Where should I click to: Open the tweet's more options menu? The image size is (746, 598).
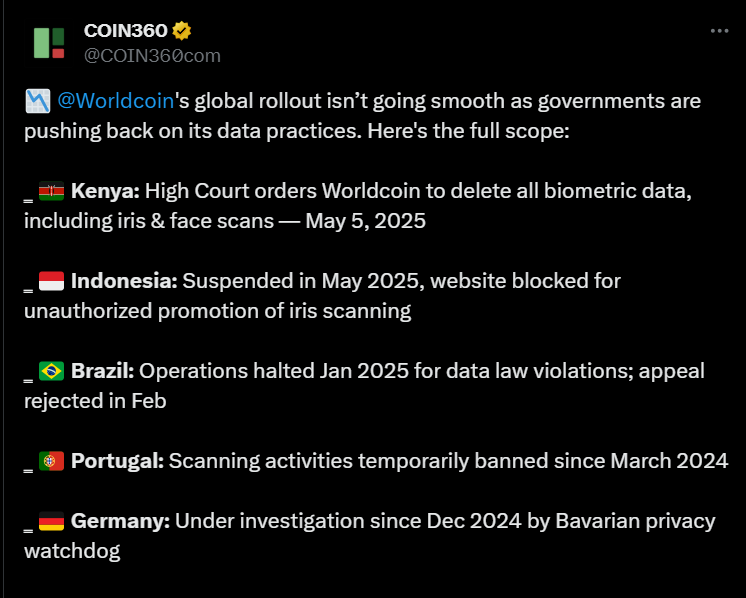719,31
